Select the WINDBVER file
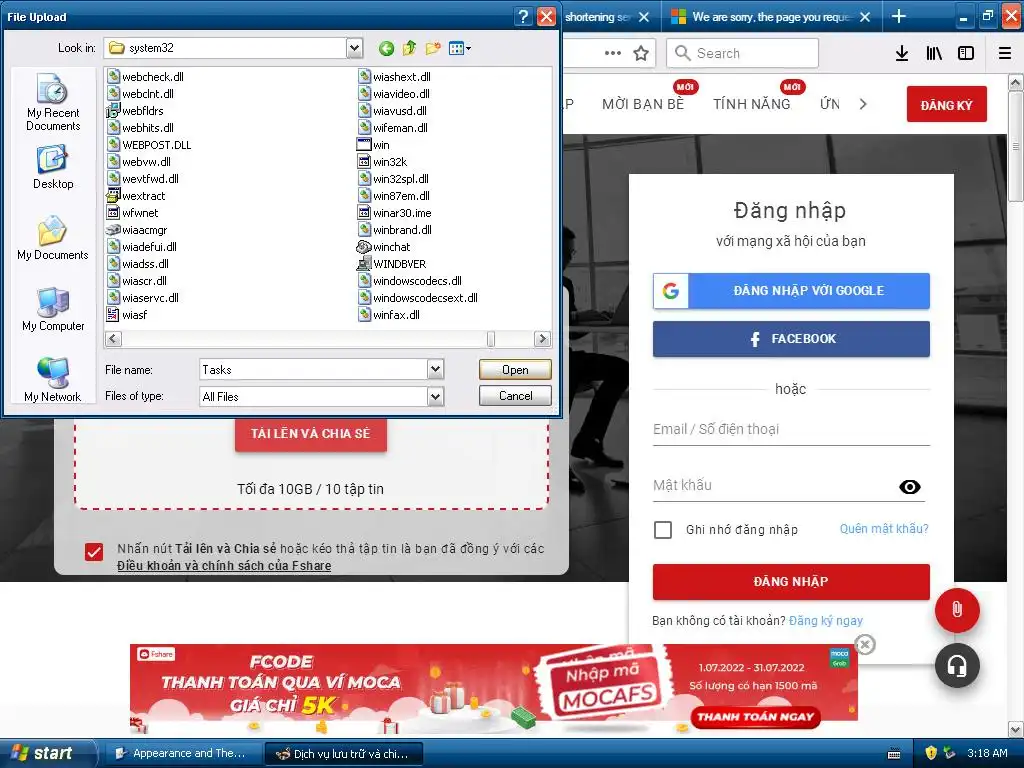This screenshot has width=1024, height=768. point(392,264)
